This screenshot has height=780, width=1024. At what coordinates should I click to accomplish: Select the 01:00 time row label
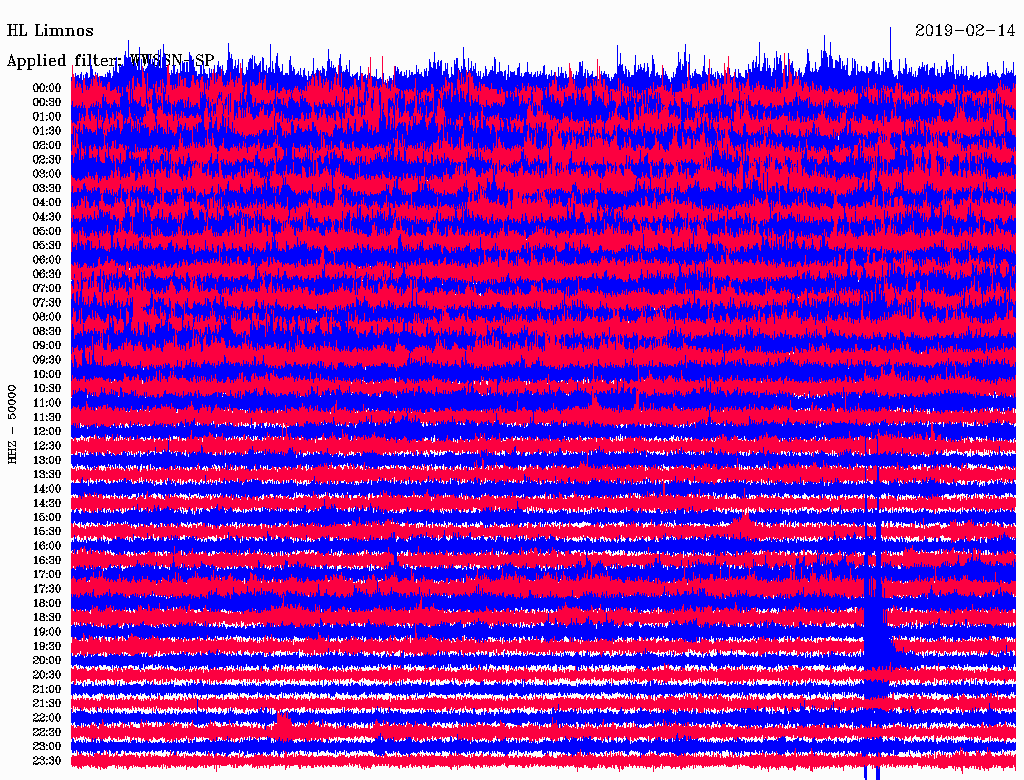(x=47, y=116)
